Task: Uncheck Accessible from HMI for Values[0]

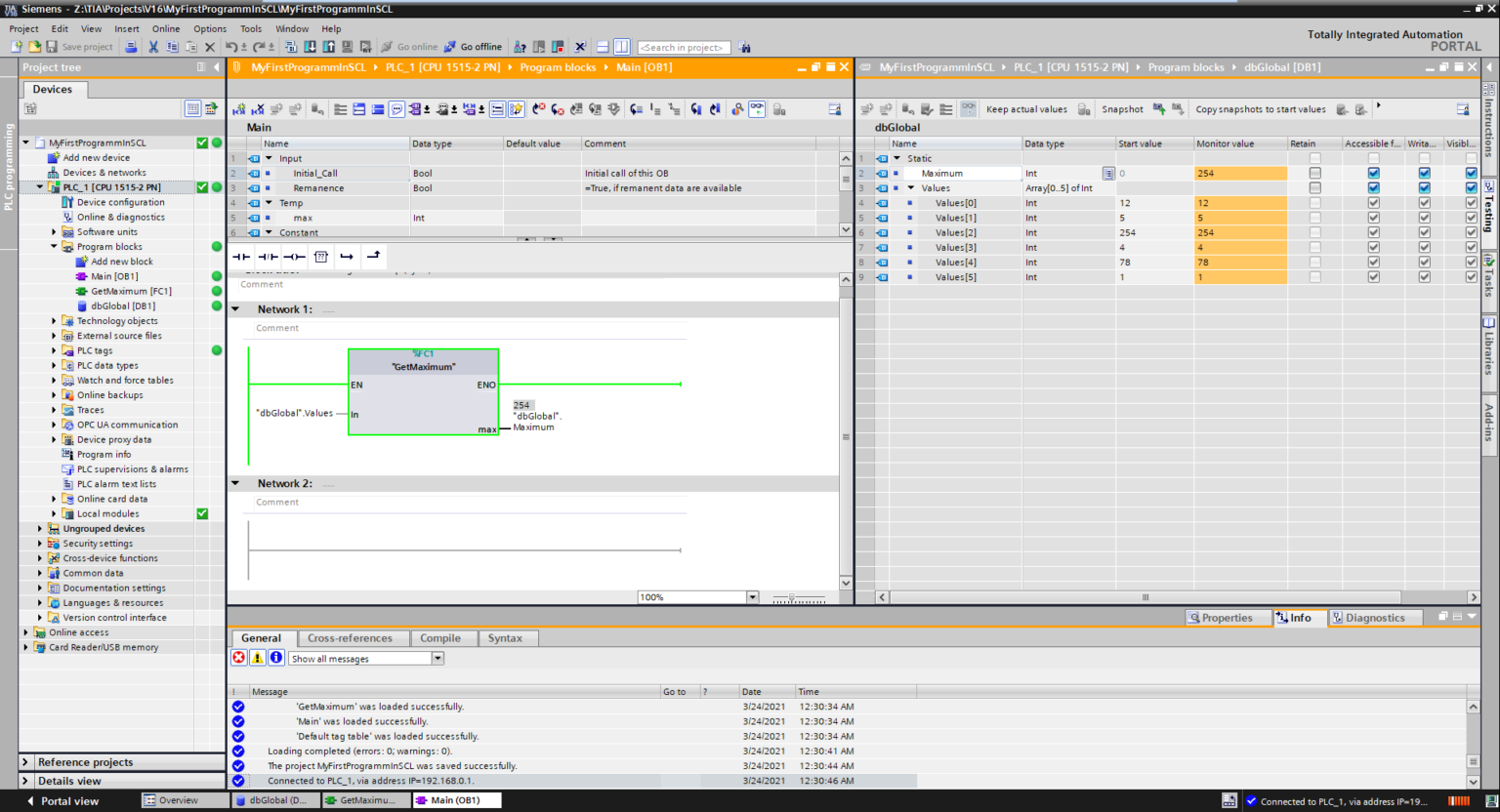Action: 1373,202
